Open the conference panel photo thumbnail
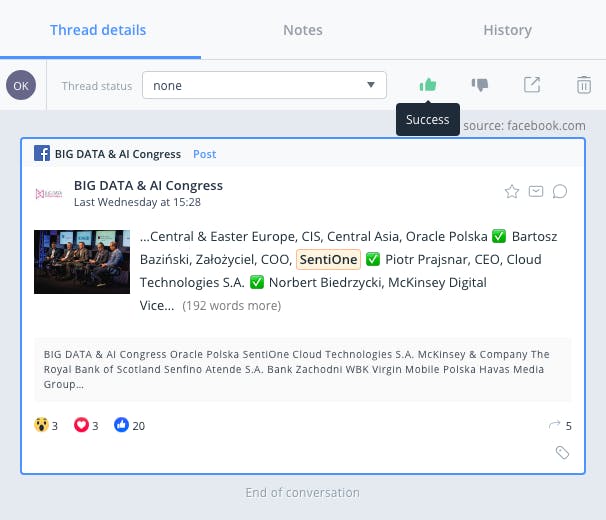606x520 pixels. click(82, 262)
